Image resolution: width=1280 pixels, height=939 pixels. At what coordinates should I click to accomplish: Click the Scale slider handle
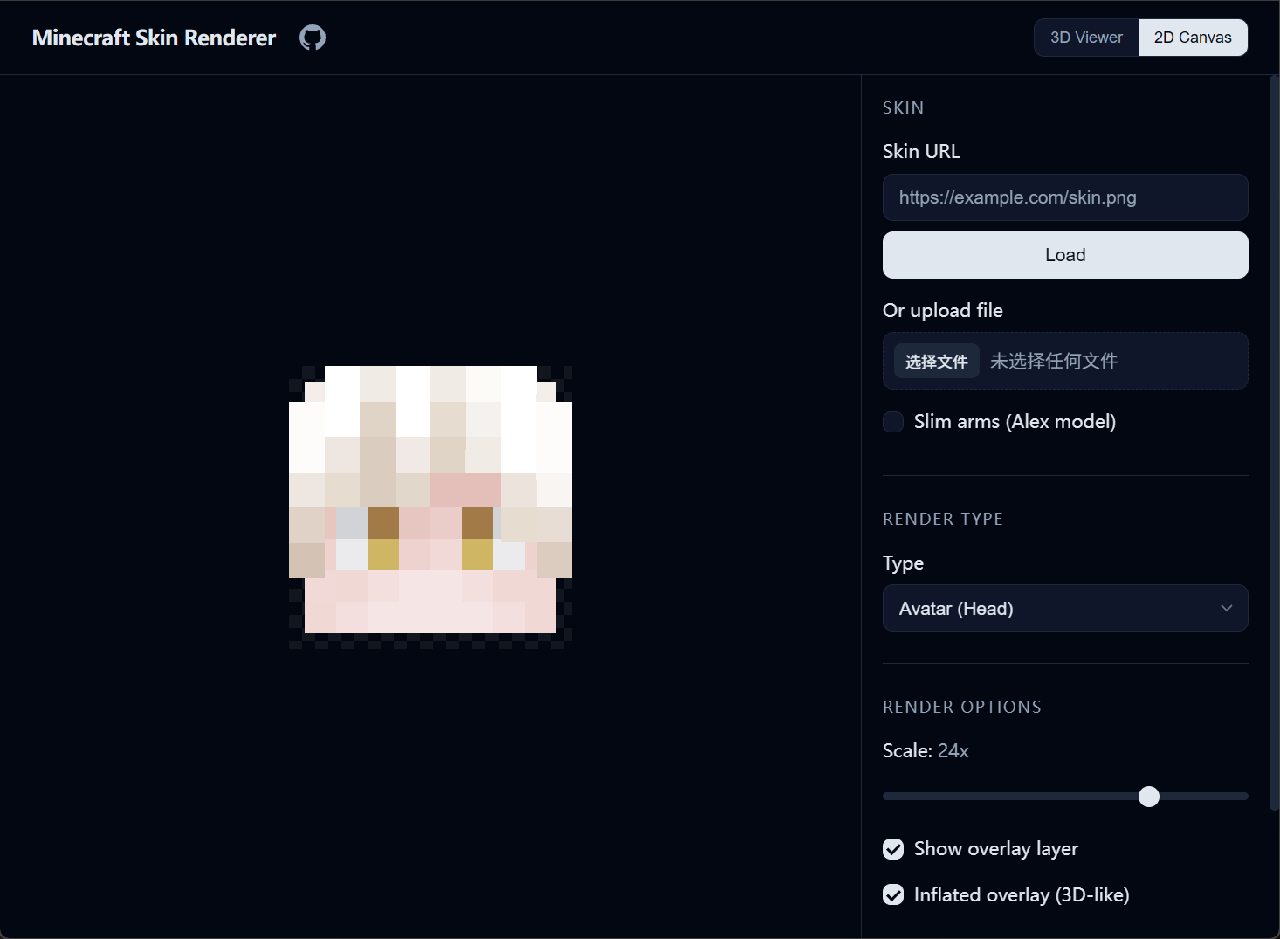[x=1149, y=796]
